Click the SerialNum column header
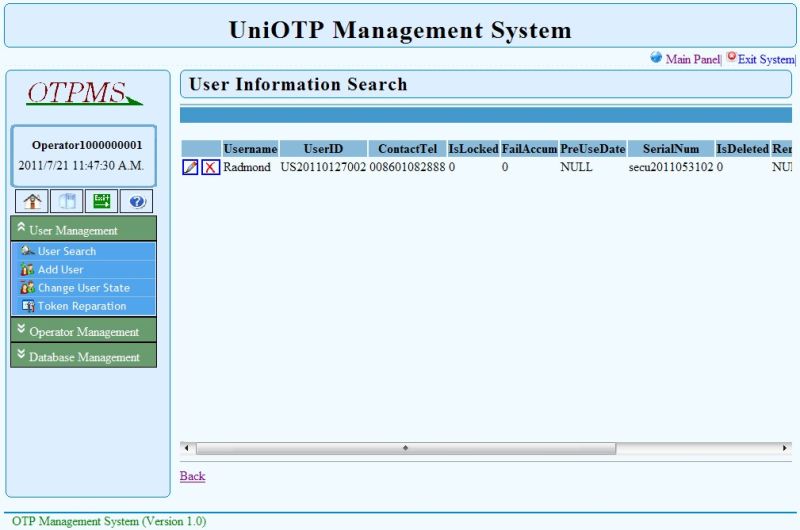The image size is (800, 530). (671, 149)
